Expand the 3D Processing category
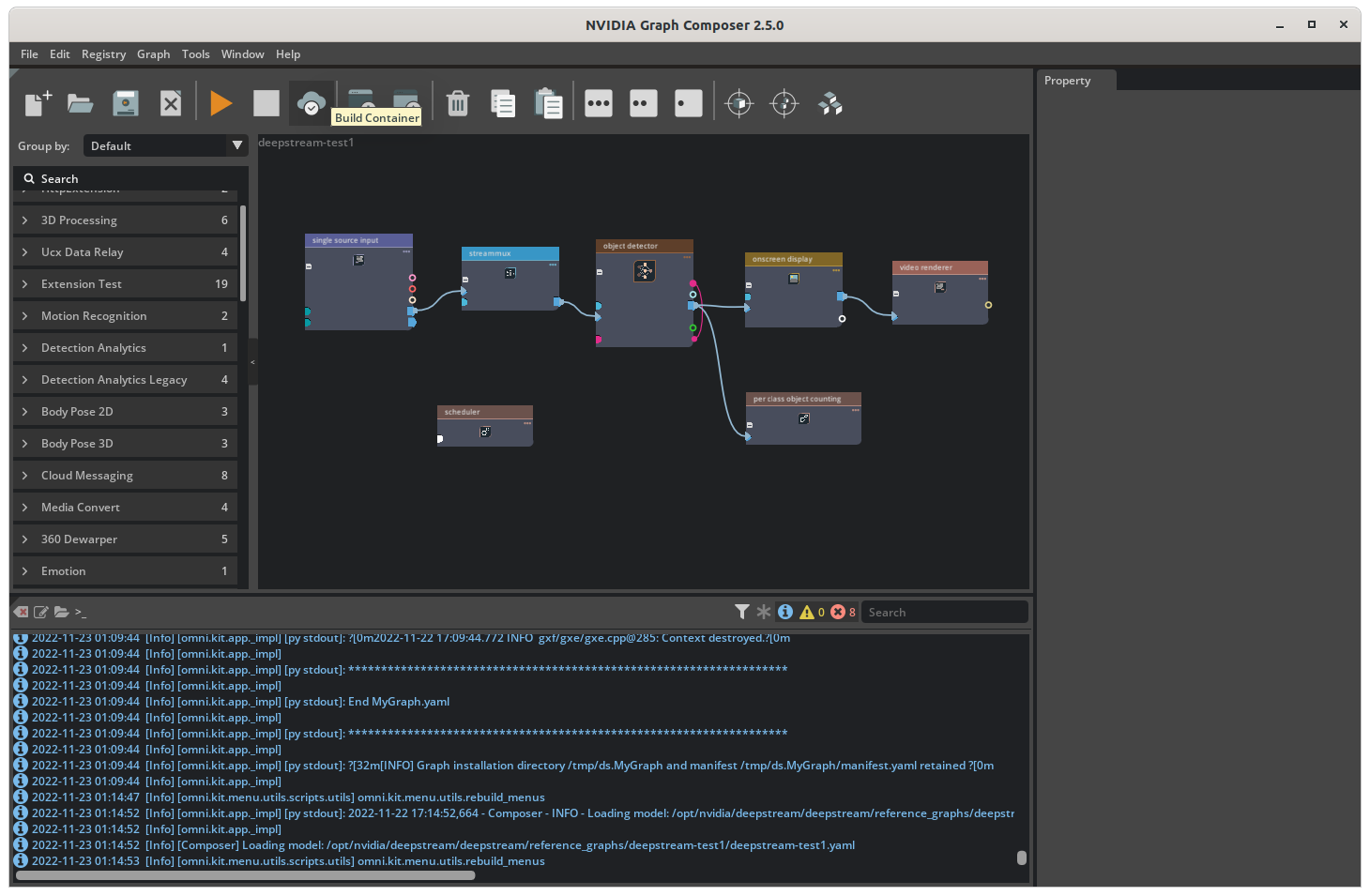Viewport: 1370px width, 896px height. pyautogui.click(x=125, y=220)
